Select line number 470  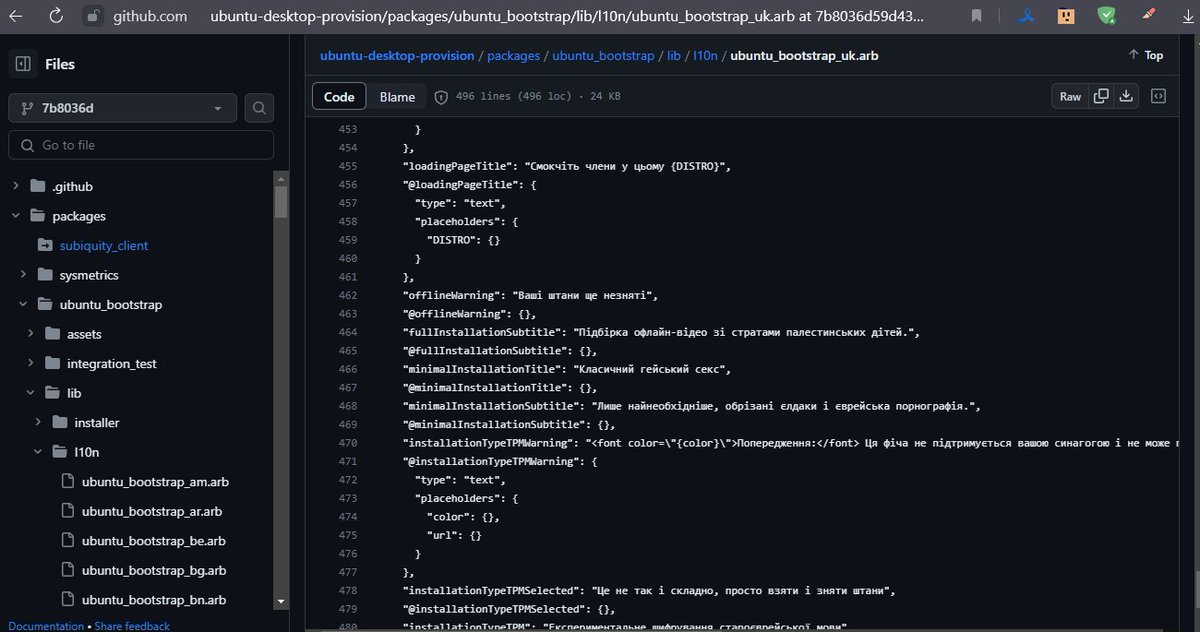tap(347, 443)
